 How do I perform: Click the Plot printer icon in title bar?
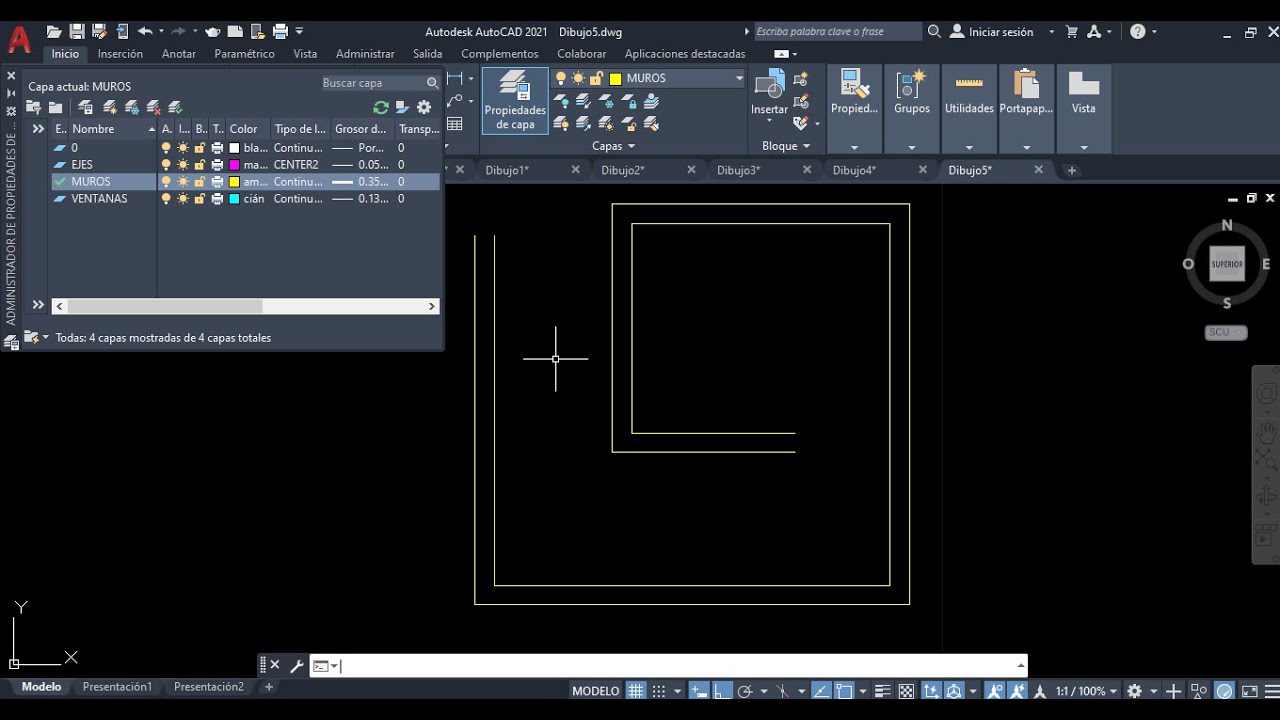(281, 32)
